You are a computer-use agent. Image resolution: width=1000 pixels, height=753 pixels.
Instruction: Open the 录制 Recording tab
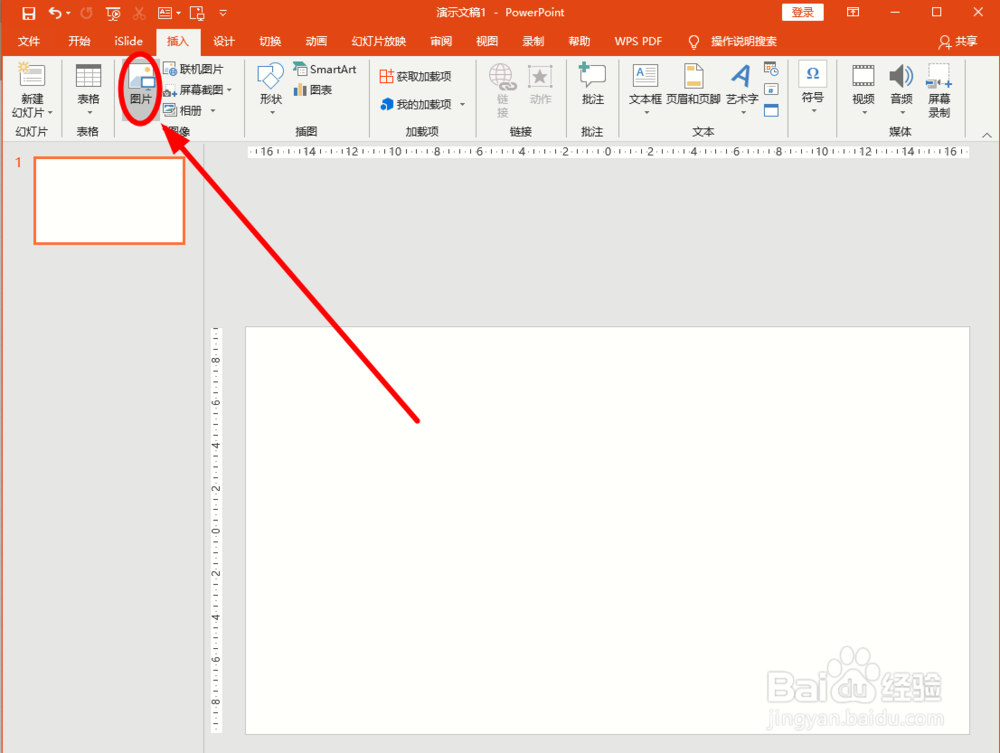(533, 41)
